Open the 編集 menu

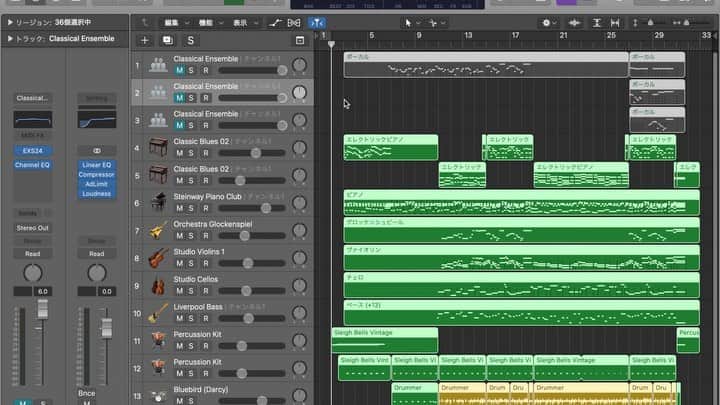point(176,22)
